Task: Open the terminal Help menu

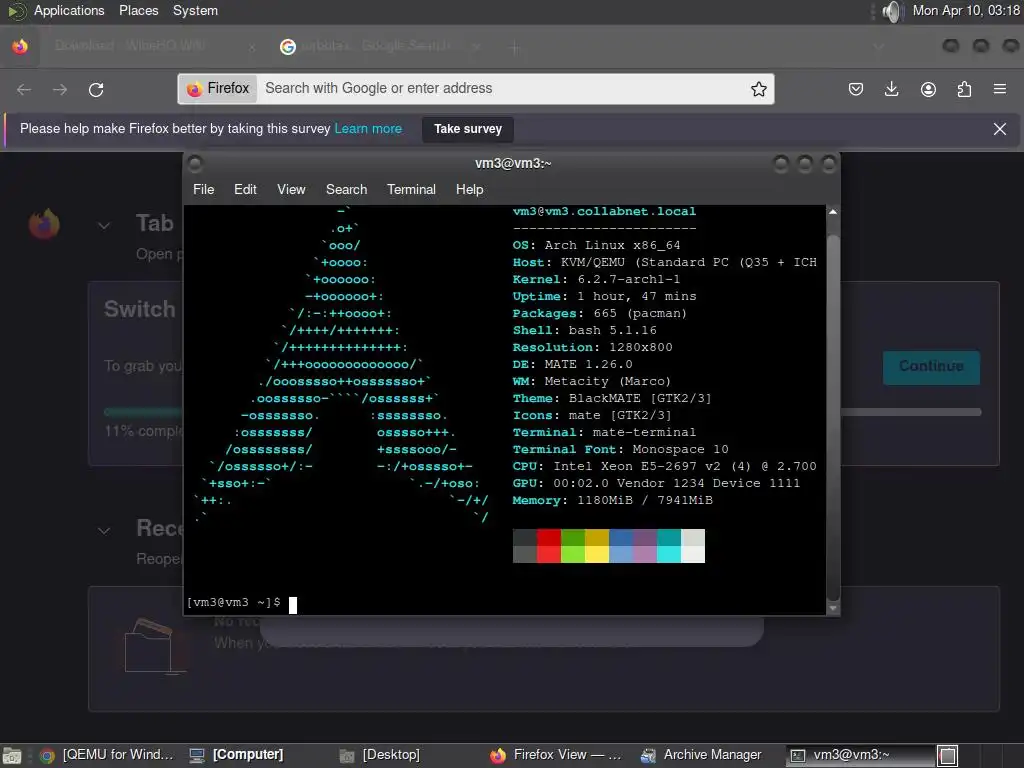Action: 470,189
